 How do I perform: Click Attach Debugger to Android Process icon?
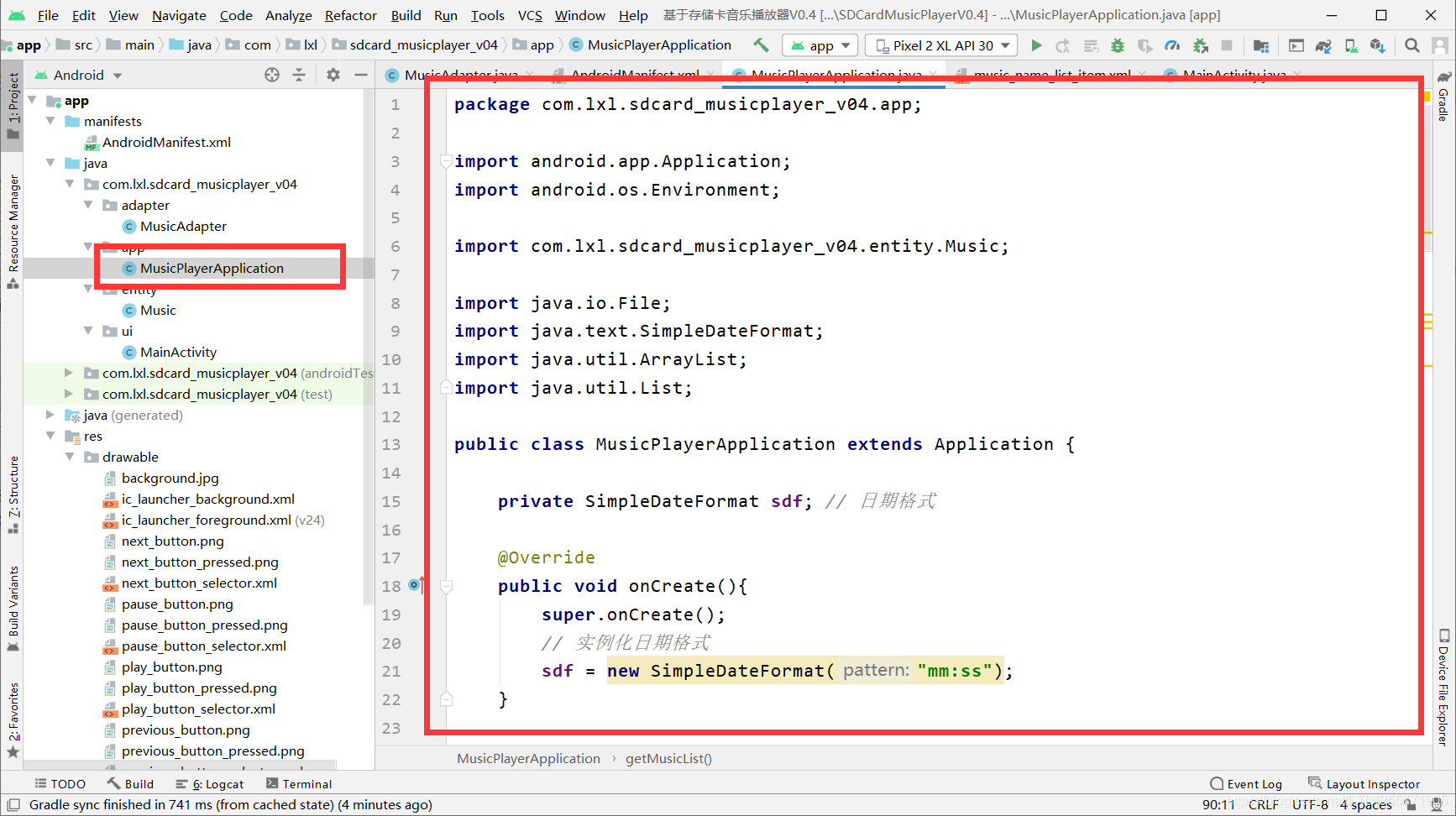[1201, 45]
